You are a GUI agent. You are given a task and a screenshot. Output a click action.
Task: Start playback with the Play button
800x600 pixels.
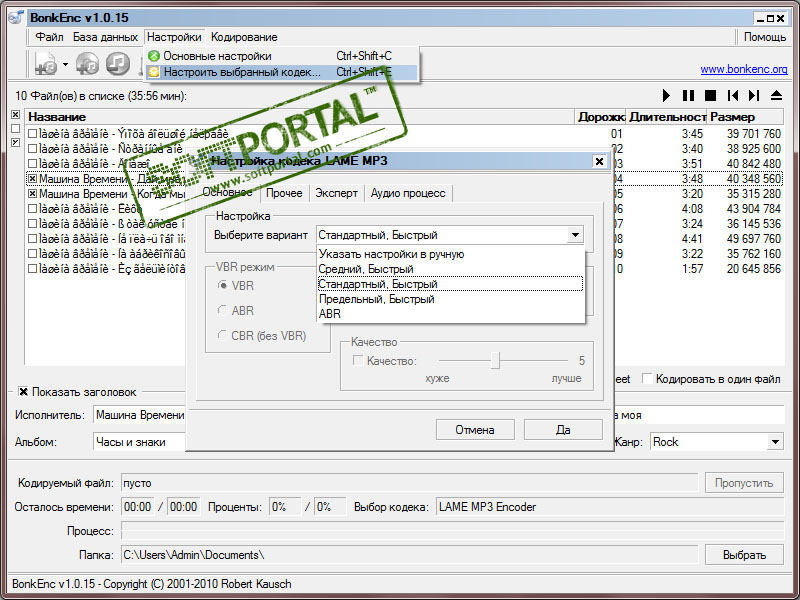coord(666,95)
